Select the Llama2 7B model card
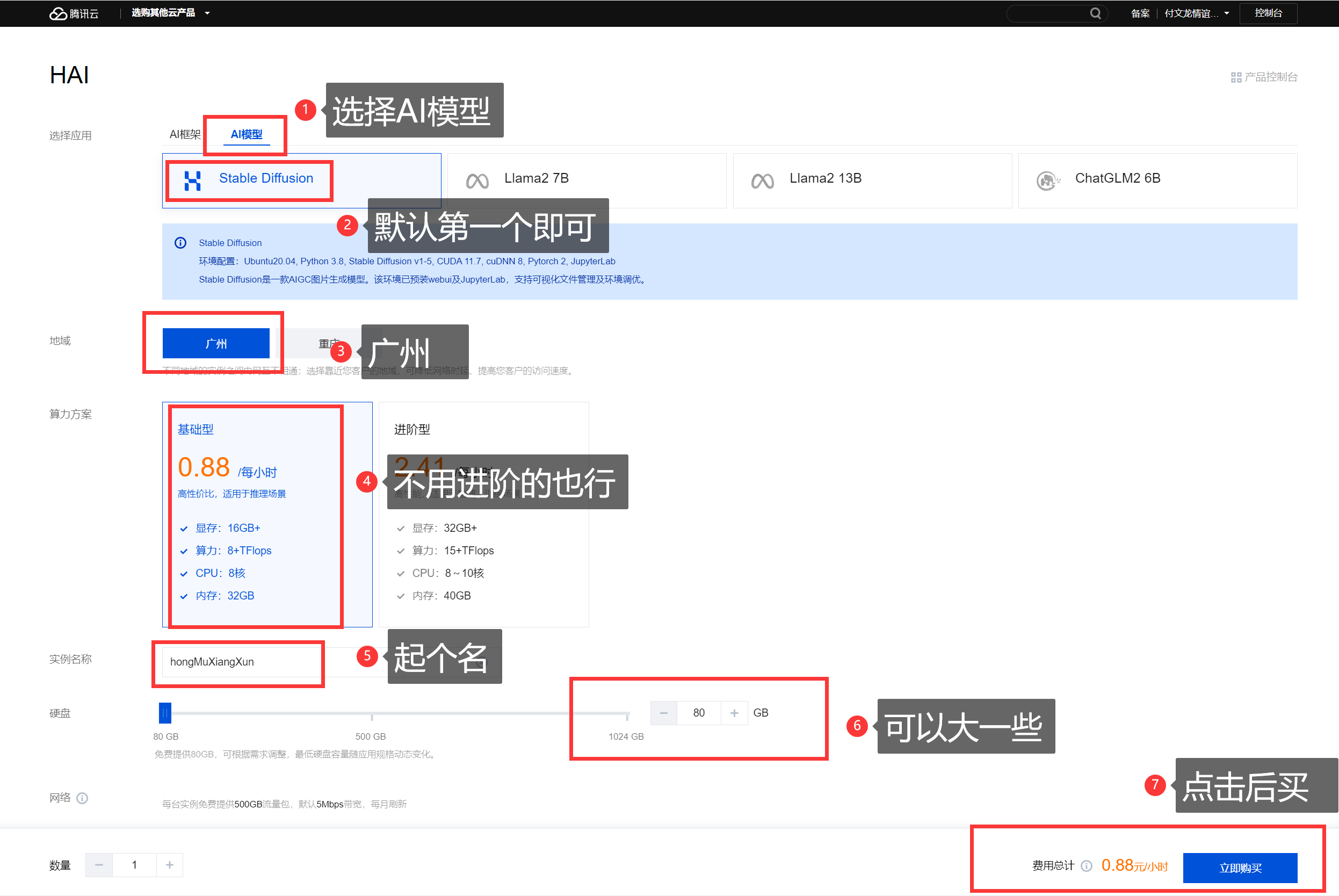The image size is (1339, 896). point(587,180)
